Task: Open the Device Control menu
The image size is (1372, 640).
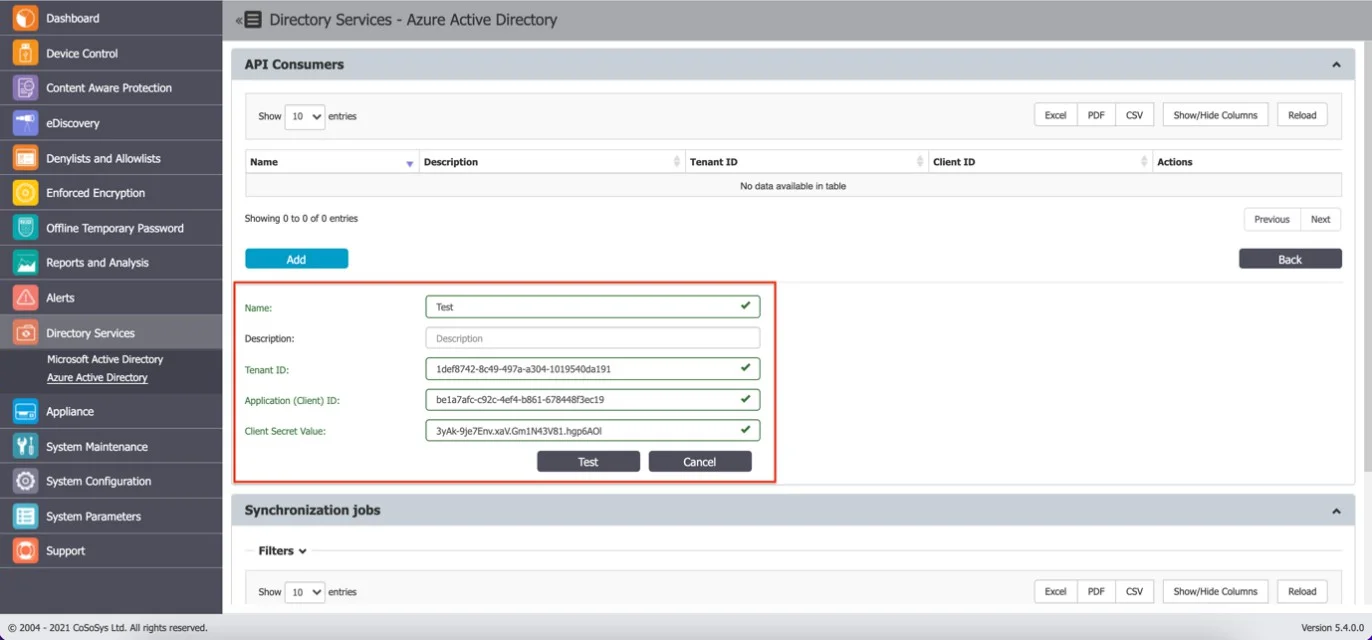Action: click(x=111, y=53)
